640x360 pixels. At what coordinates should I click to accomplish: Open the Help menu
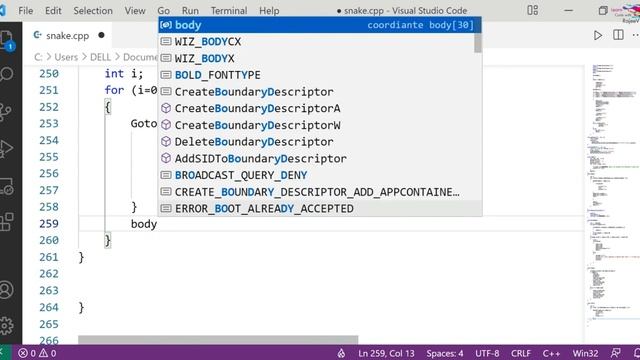(x=269, y=11)
